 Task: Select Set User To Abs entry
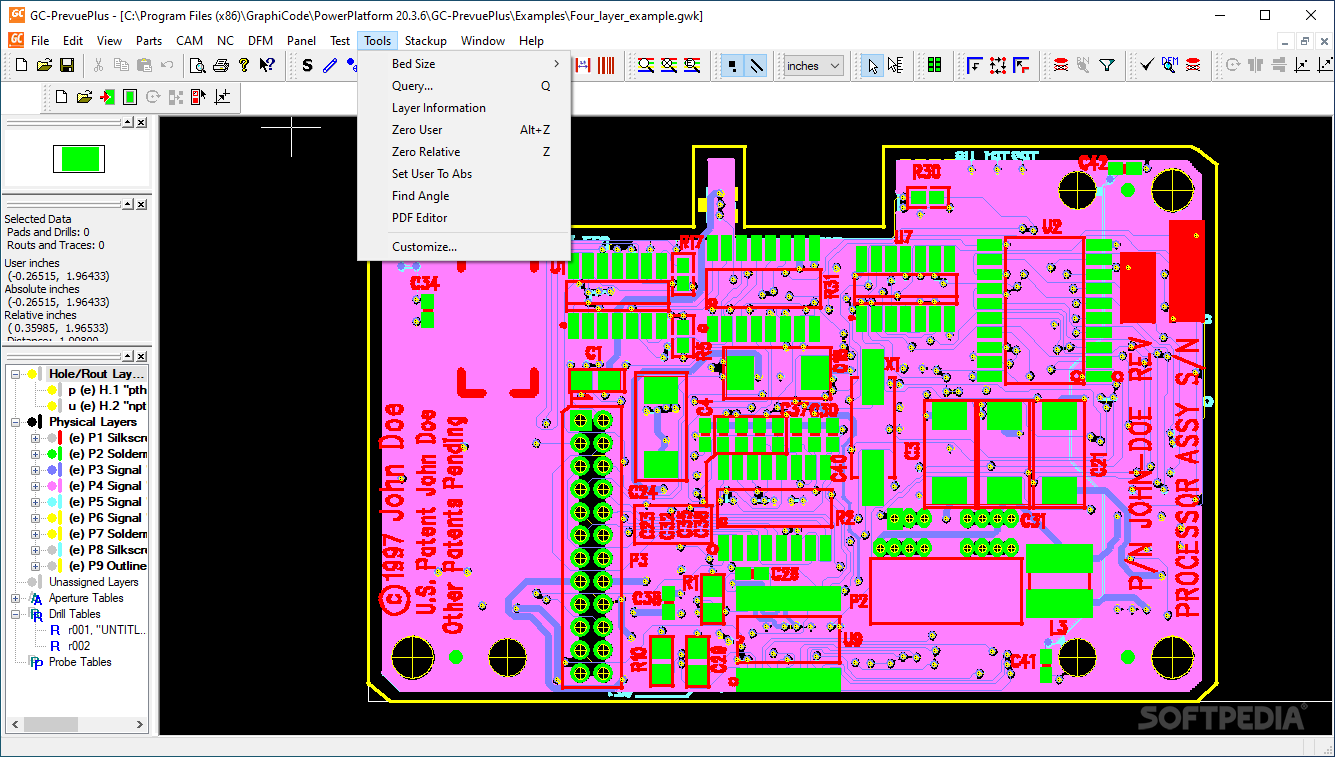[464, 174]
